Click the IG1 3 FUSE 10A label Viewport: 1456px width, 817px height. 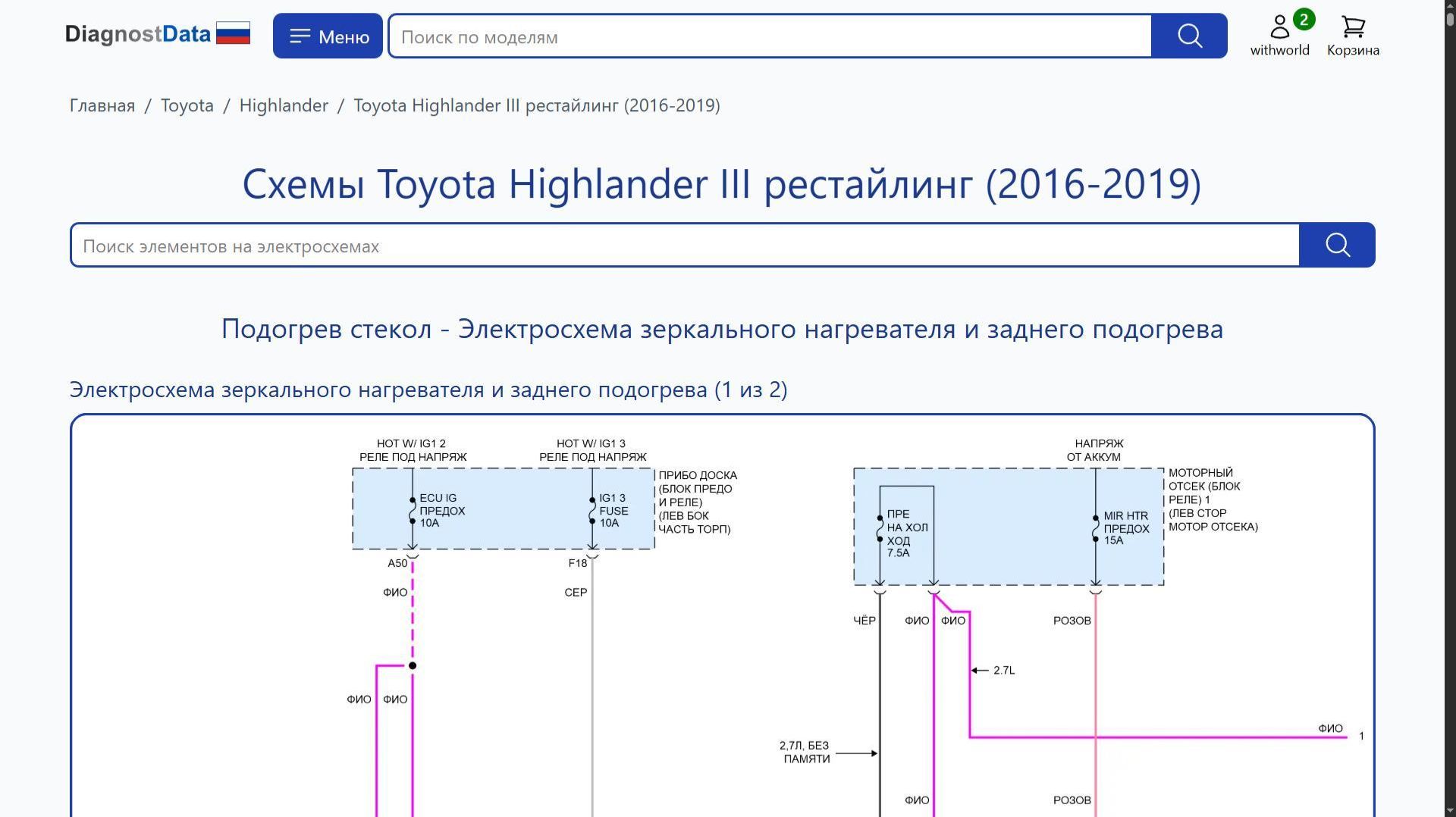[613, 510]
